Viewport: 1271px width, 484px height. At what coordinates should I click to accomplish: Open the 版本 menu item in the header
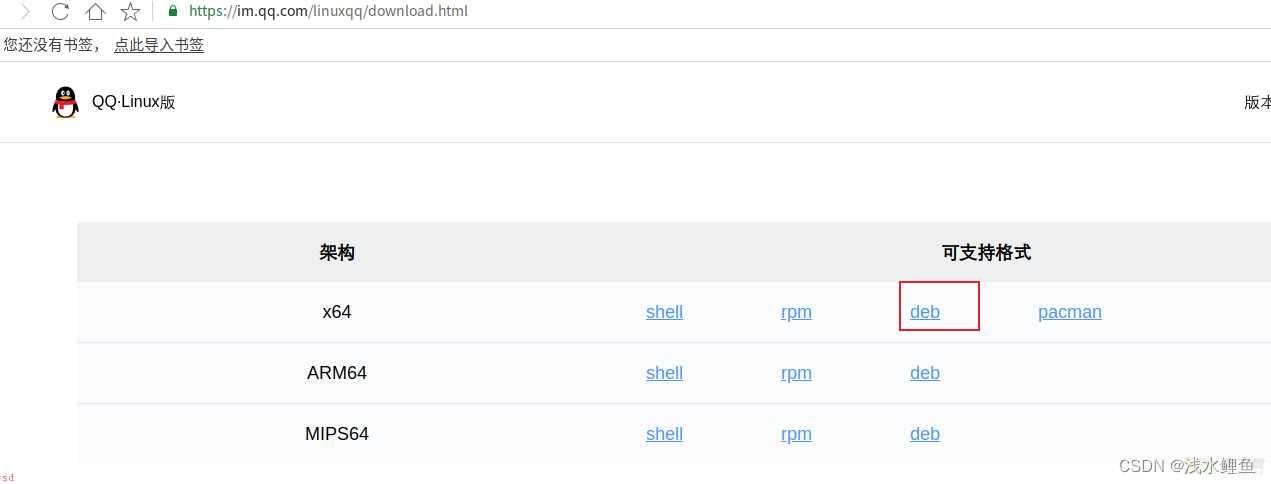1257,102
